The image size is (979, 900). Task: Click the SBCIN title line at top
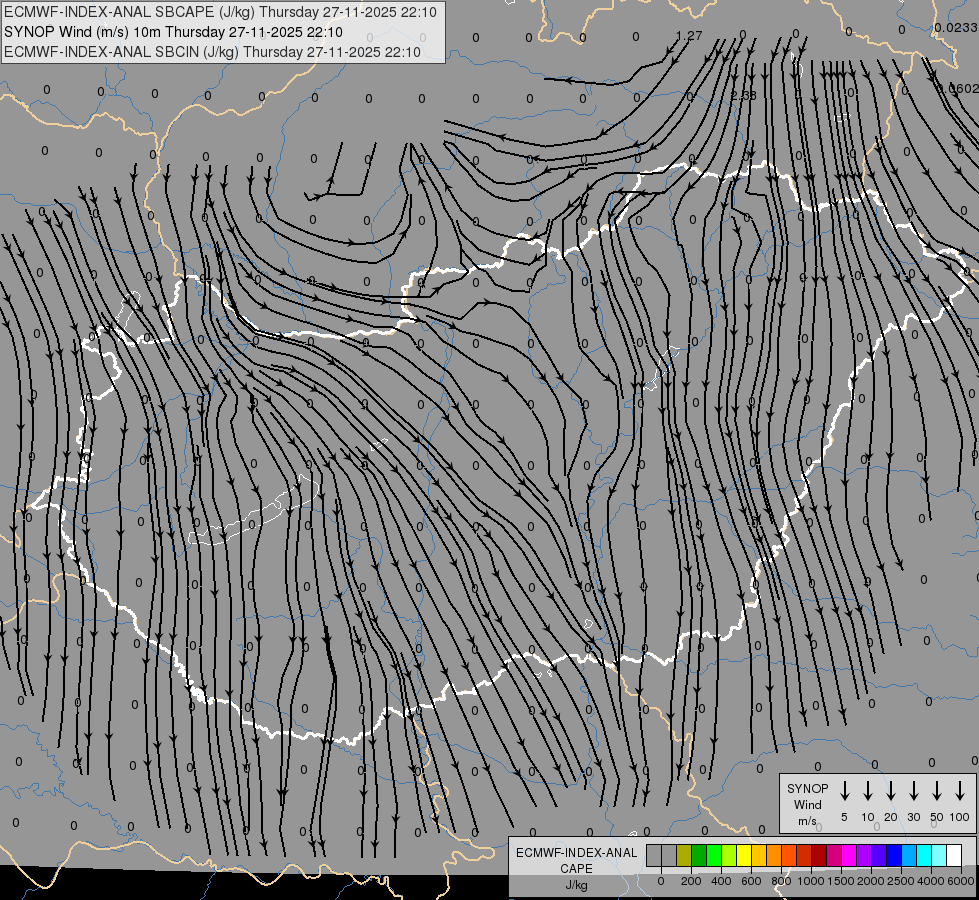pyautogui.click(x=212, y=52)
